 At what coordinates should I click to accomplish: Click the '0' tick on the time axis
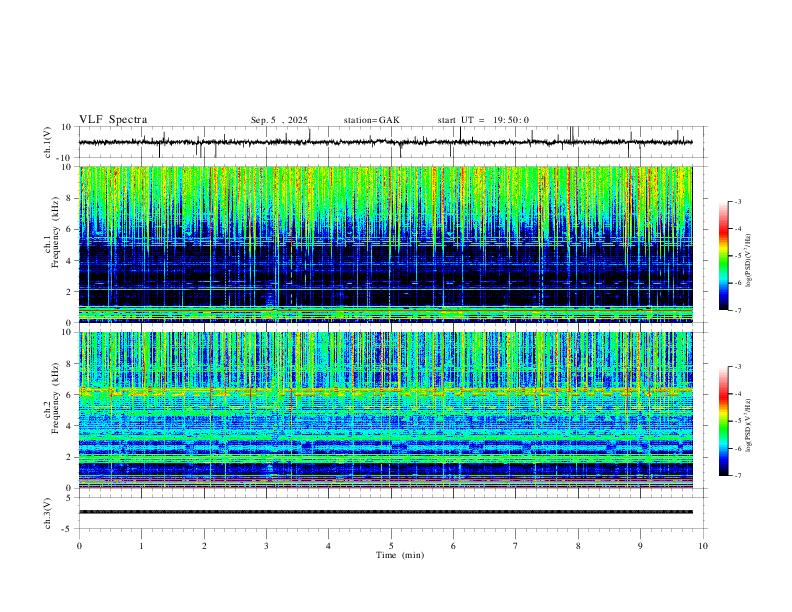[x=79, y=546]
